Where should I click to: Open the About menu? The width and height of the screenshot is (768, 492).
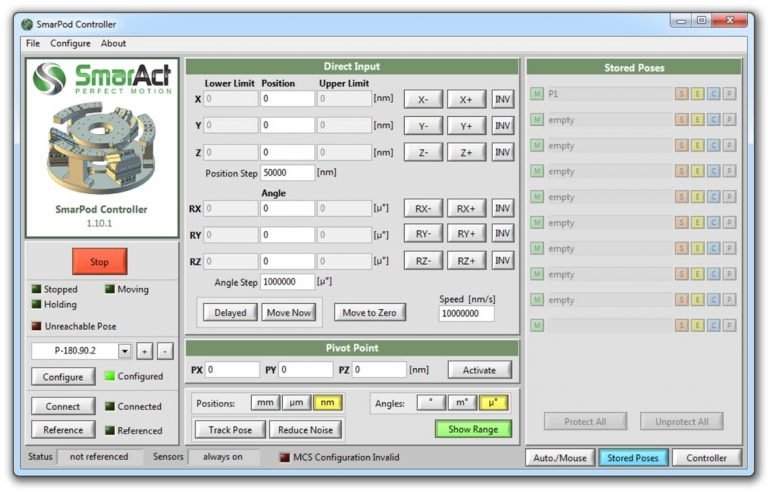(x=113, y=43)
